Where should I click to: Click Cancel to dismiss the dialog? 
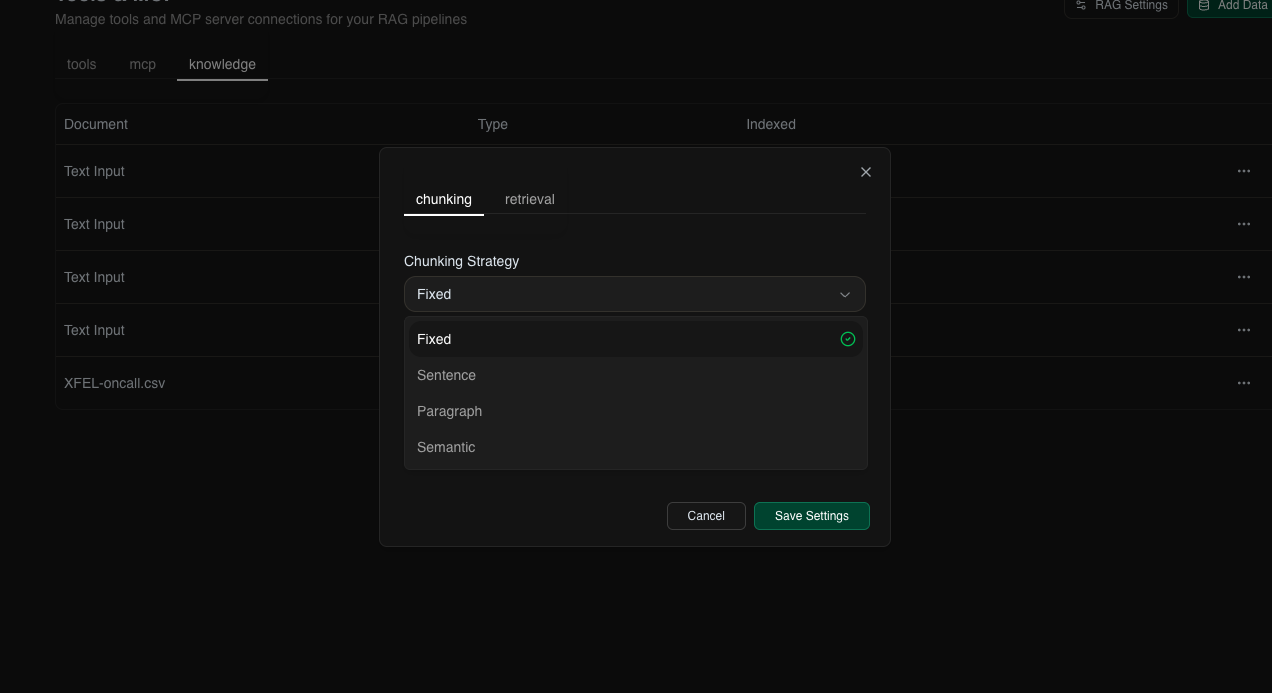click(706, 516)
